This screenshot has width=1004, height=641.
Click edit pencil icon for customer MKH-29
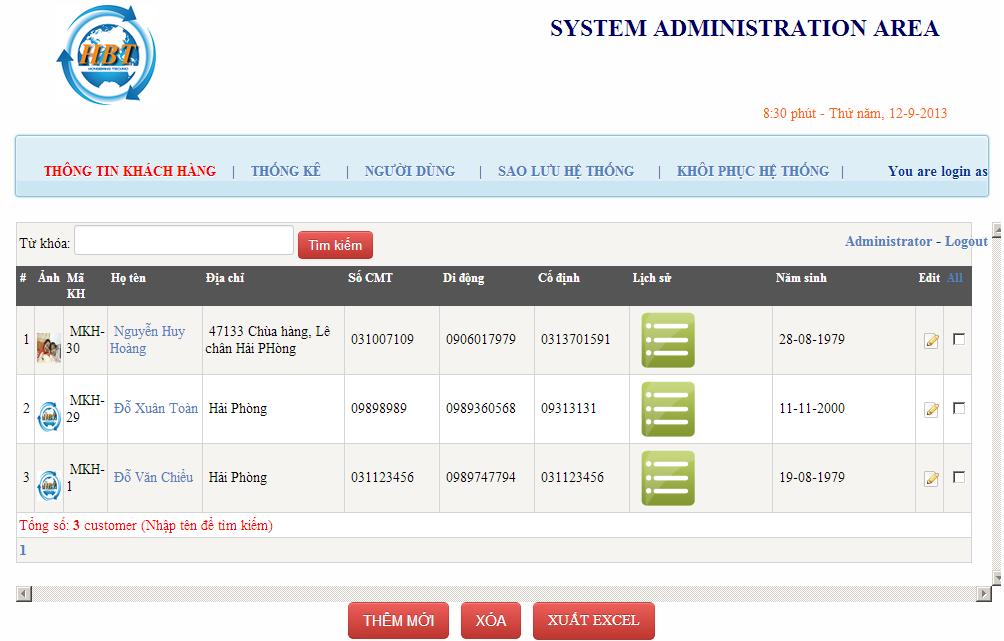pyautogui.click(x=931, y=410)
